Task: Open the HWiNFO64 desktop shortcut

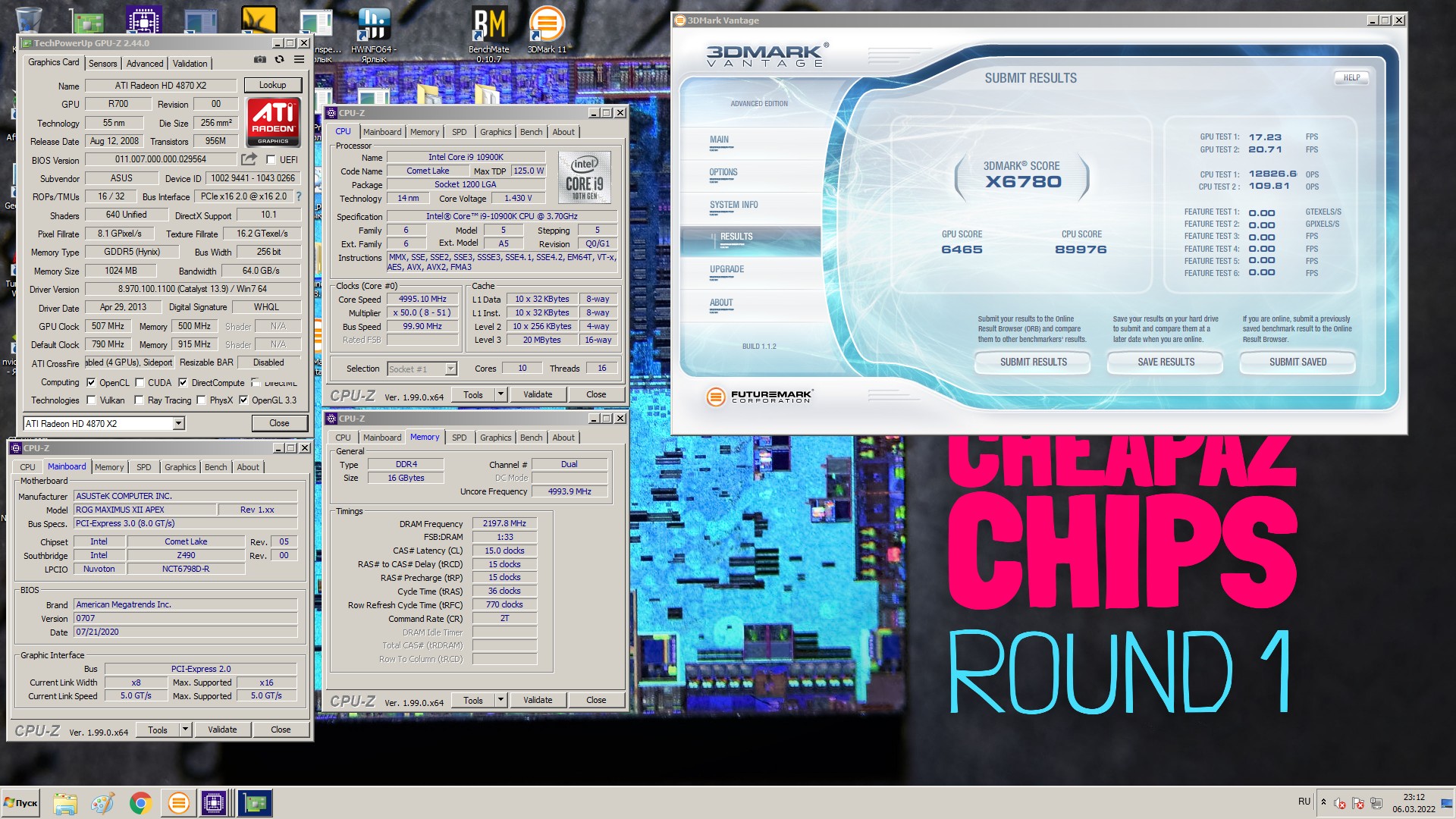Action: coord(373,34)
